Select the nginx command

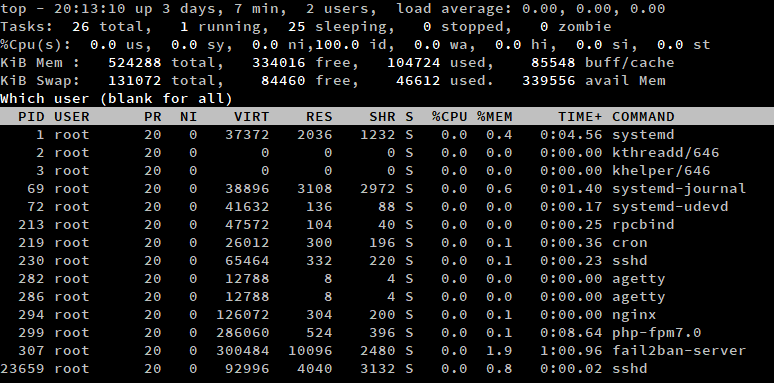coord(634,315)
